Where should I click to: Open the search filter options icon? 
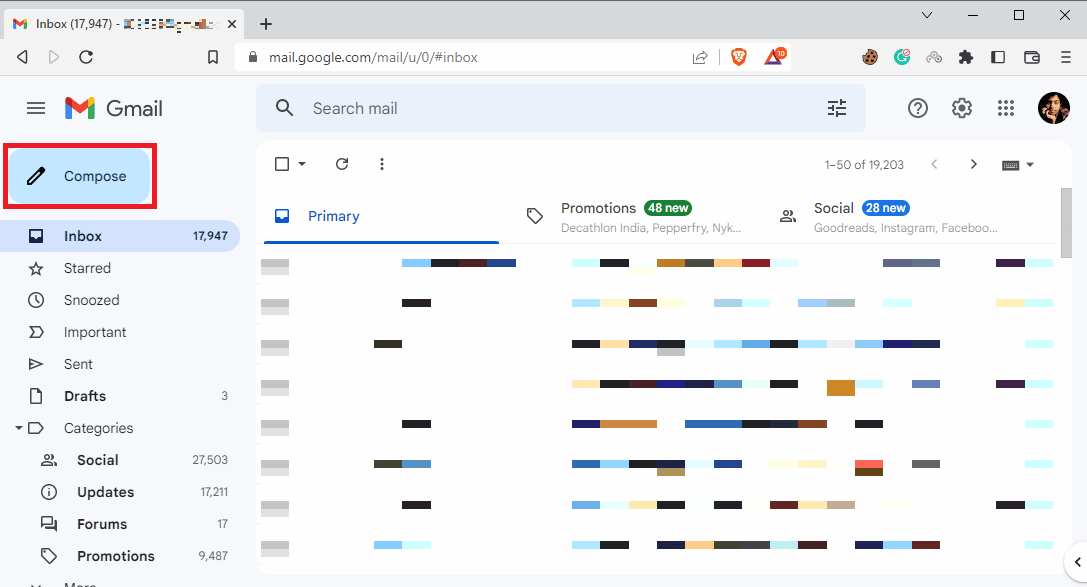pos(837,108)
